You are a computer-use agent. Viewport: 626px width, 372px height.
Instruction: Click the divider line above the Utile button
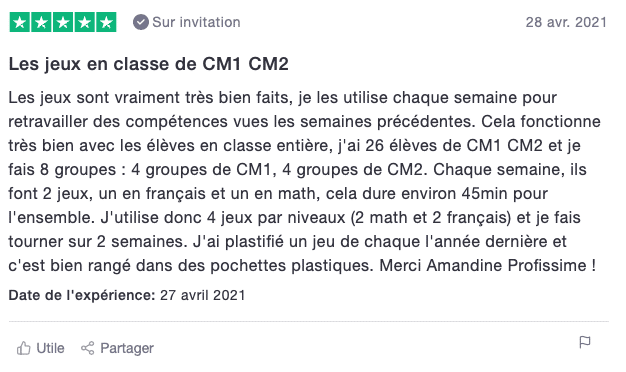click(309, 321)
